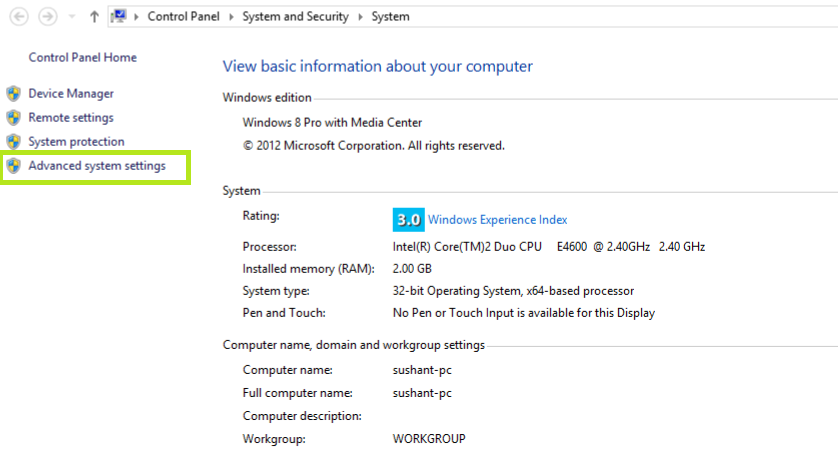This screenshot has width=838, height=463.
Task: Select Control Panel in the breadcrumb
Action: [183, 17]
